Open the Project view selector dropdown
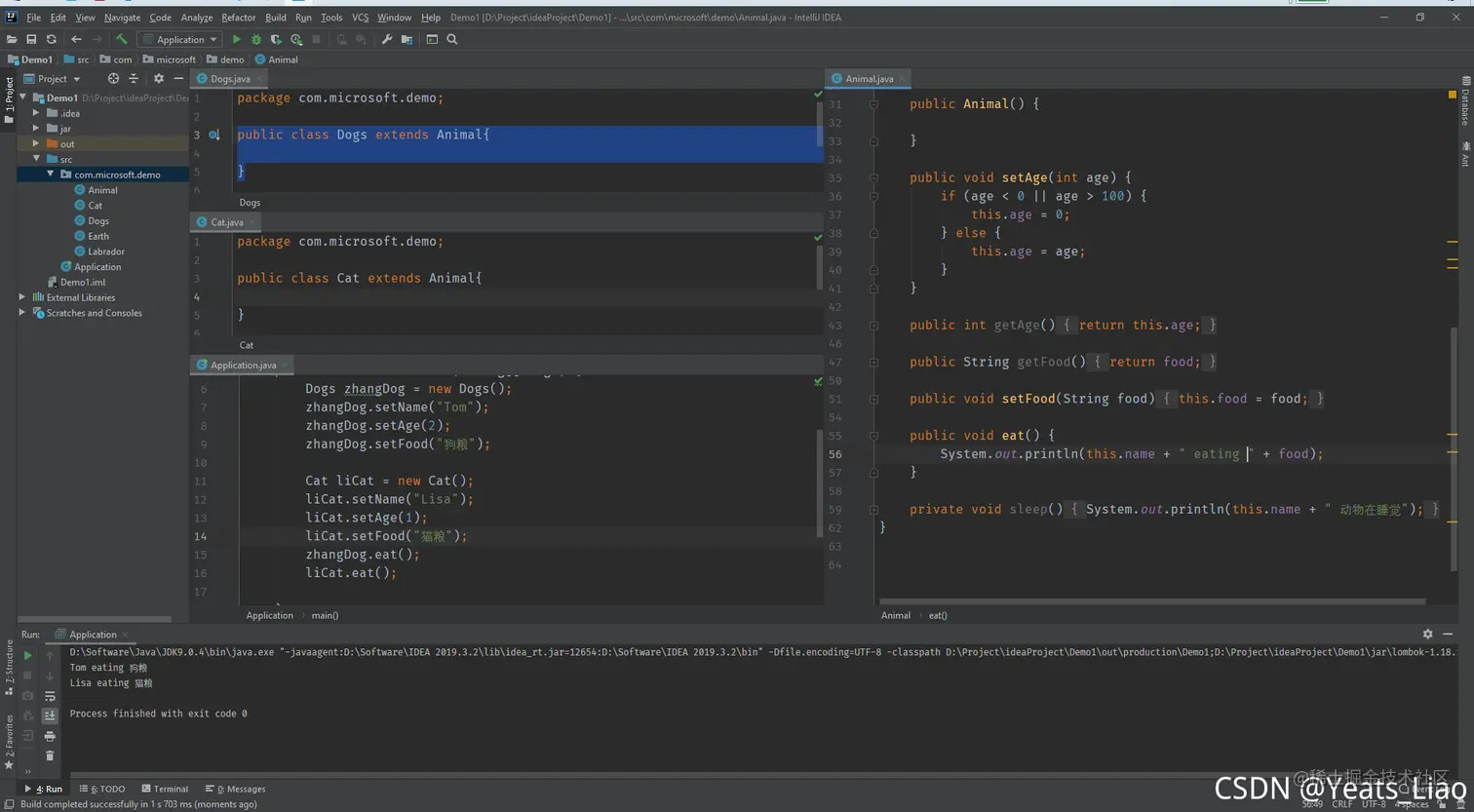The width and height of the screenshot is (1474, 812). tap(53, 78)
